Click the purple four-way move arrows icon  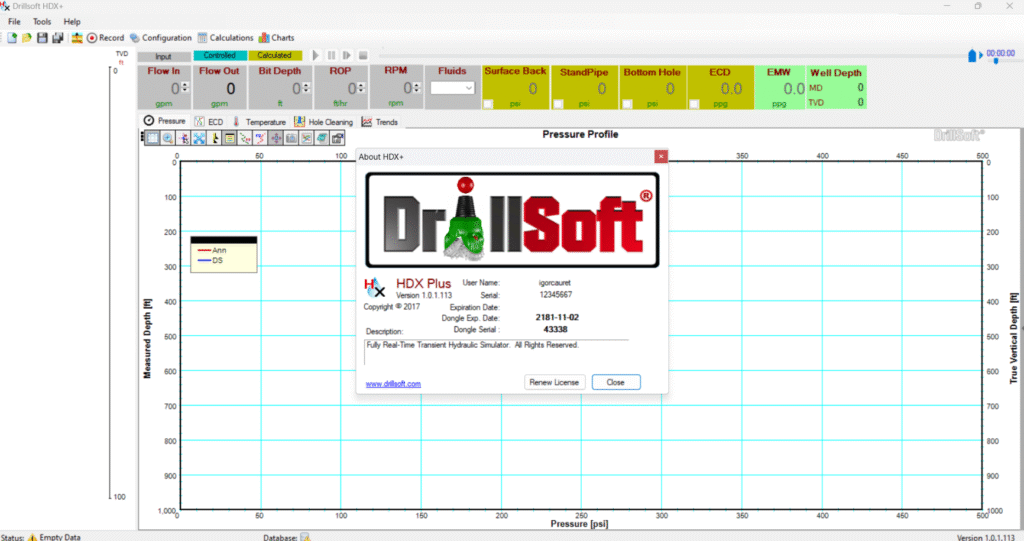coord(276,138)
